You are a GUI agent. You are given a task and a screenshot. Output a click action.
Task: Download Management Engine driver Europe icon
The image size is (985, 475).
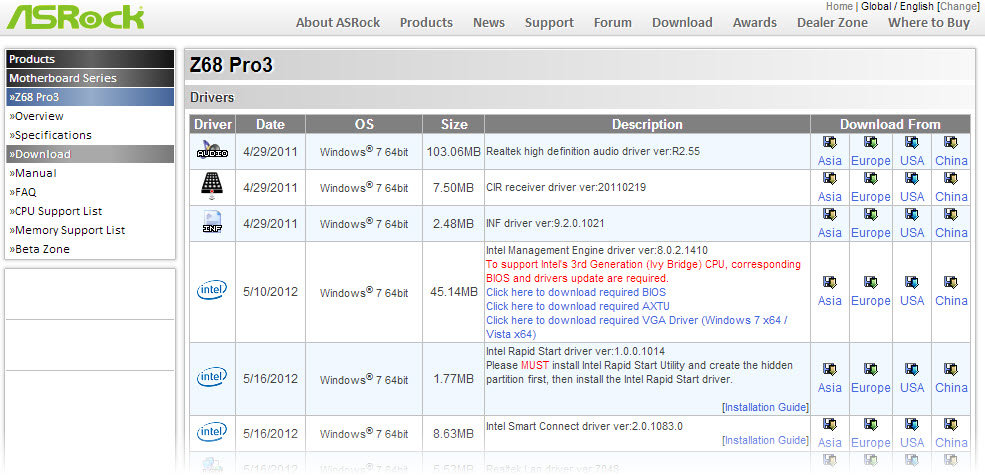coord(871,283)
